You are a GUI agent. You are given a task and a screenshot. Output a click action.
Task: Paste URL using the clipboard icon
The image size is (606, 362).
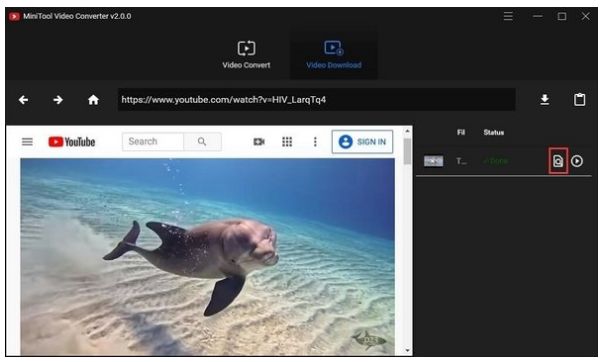point(579,100)
